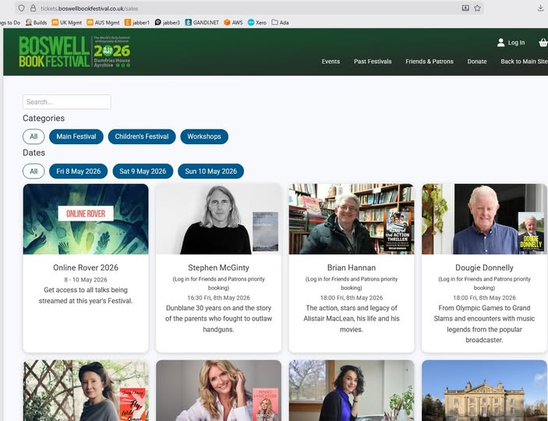The height and width of the screenshot is (421, 548).
Task: Open the blonde woman event photo
Action: [x=218, y=391]
